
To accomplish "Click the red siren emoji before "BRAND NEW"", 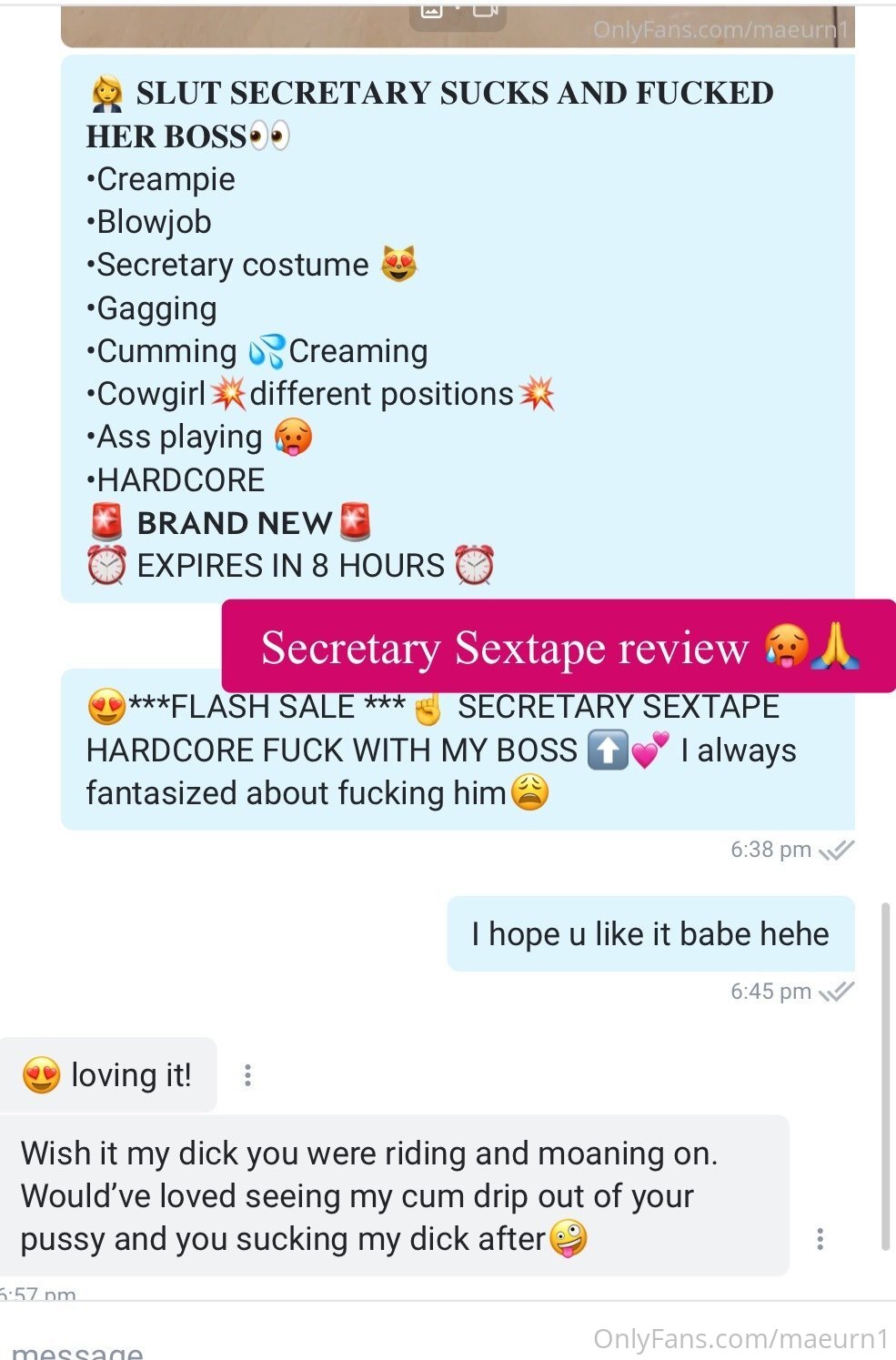I will 106,522.
